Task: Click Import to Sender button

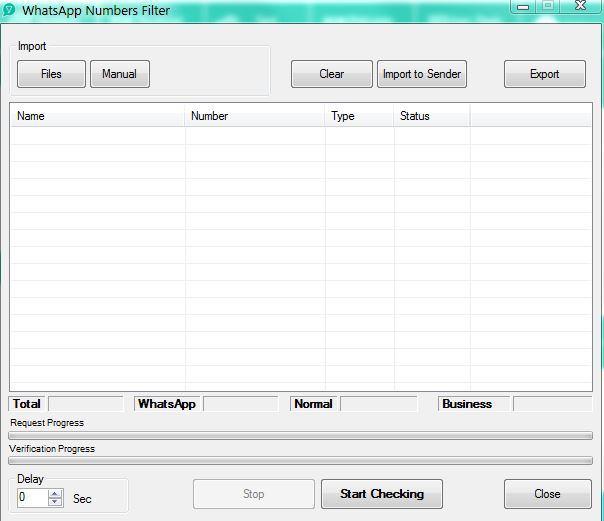Action: [421, 74]
